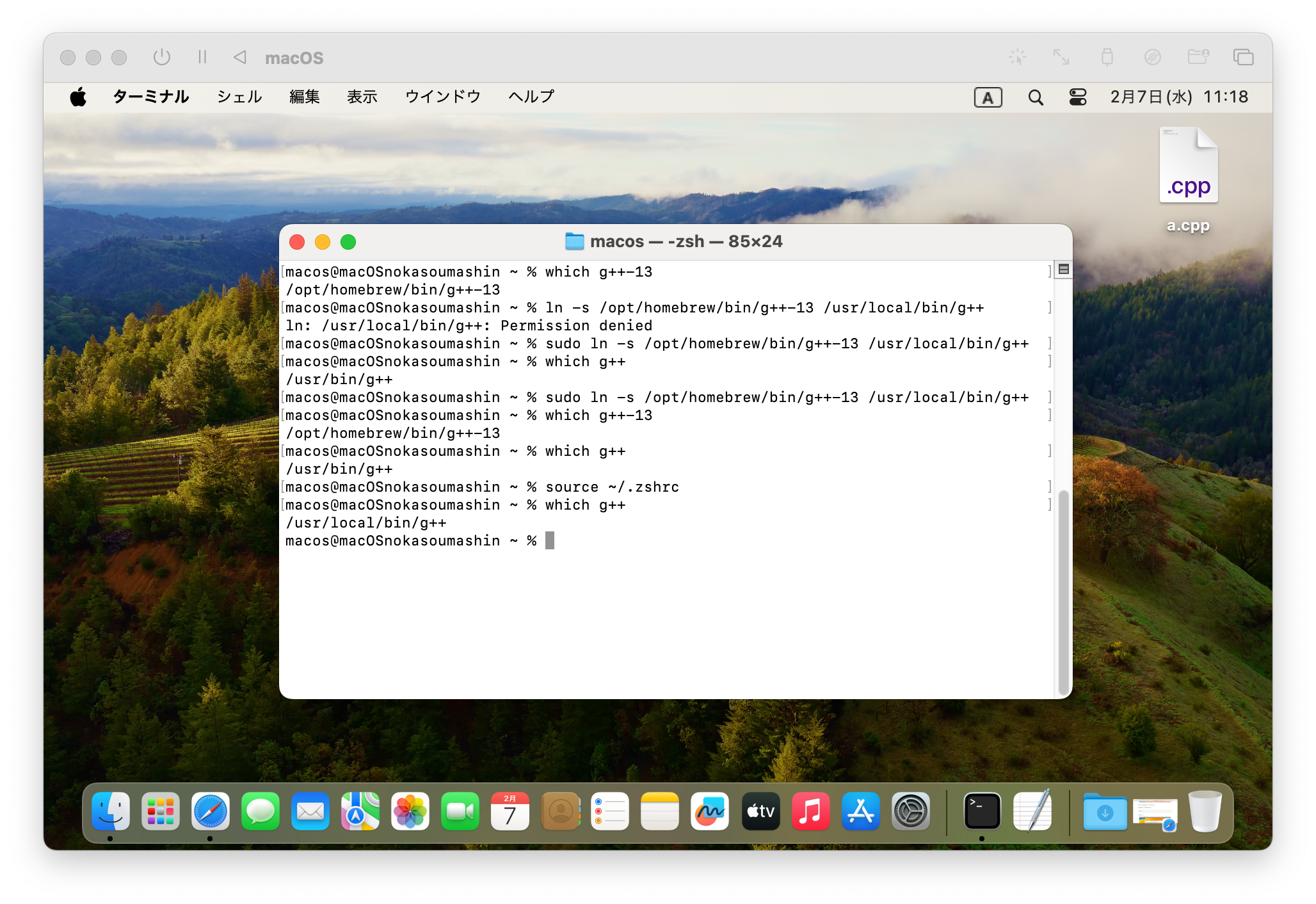The width and height of the screenshot is (1316, 904).
Task: Open Spotlight search magnifier
Action: (x=1035, y=97)
